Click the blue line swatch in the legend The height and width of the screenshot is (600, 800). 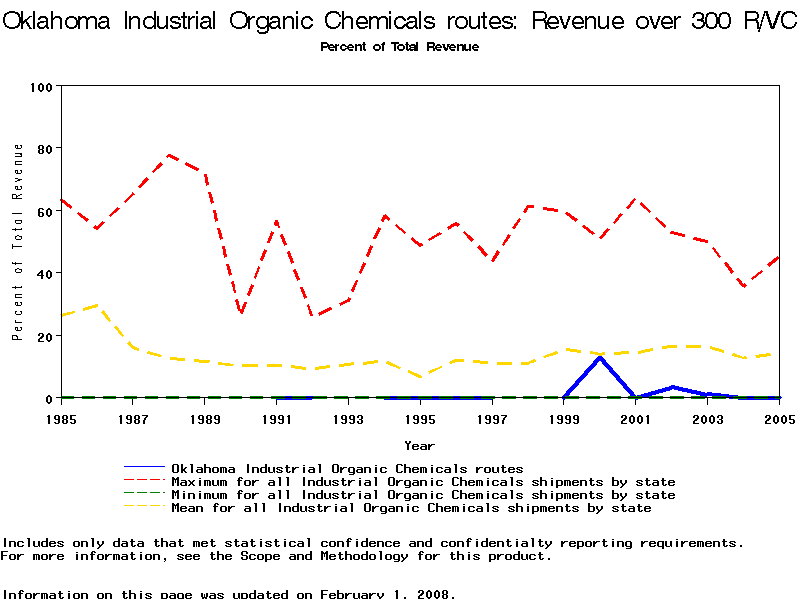pos(144,468)
